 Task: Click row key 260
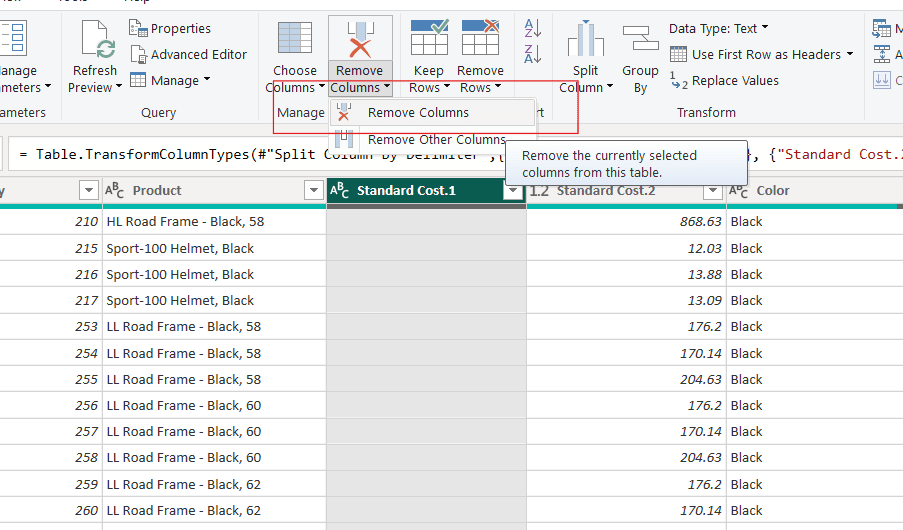click(x=86, y=510)
